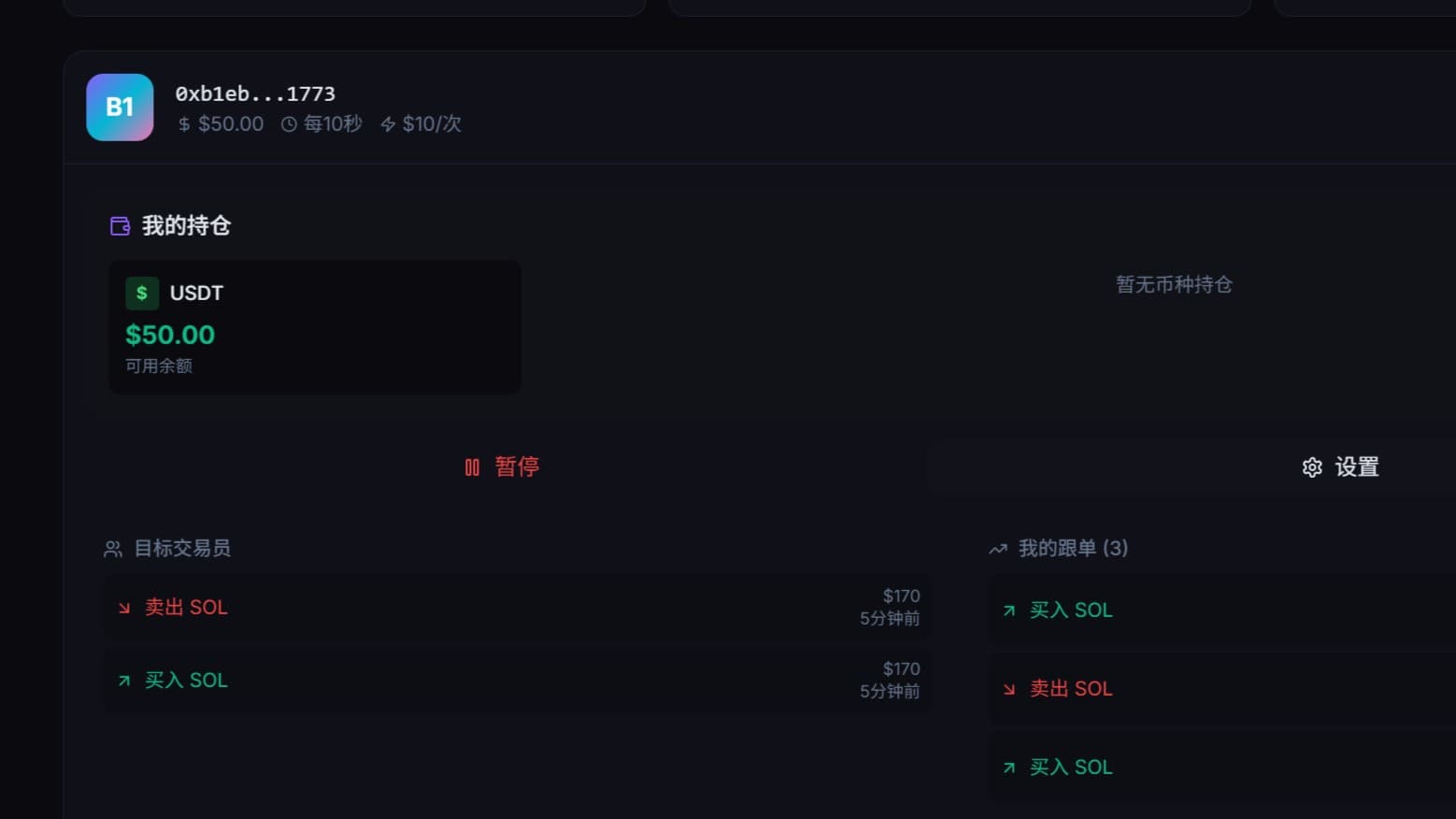
Task: Click the green dollar USDT icon
Action: [142, 294]
